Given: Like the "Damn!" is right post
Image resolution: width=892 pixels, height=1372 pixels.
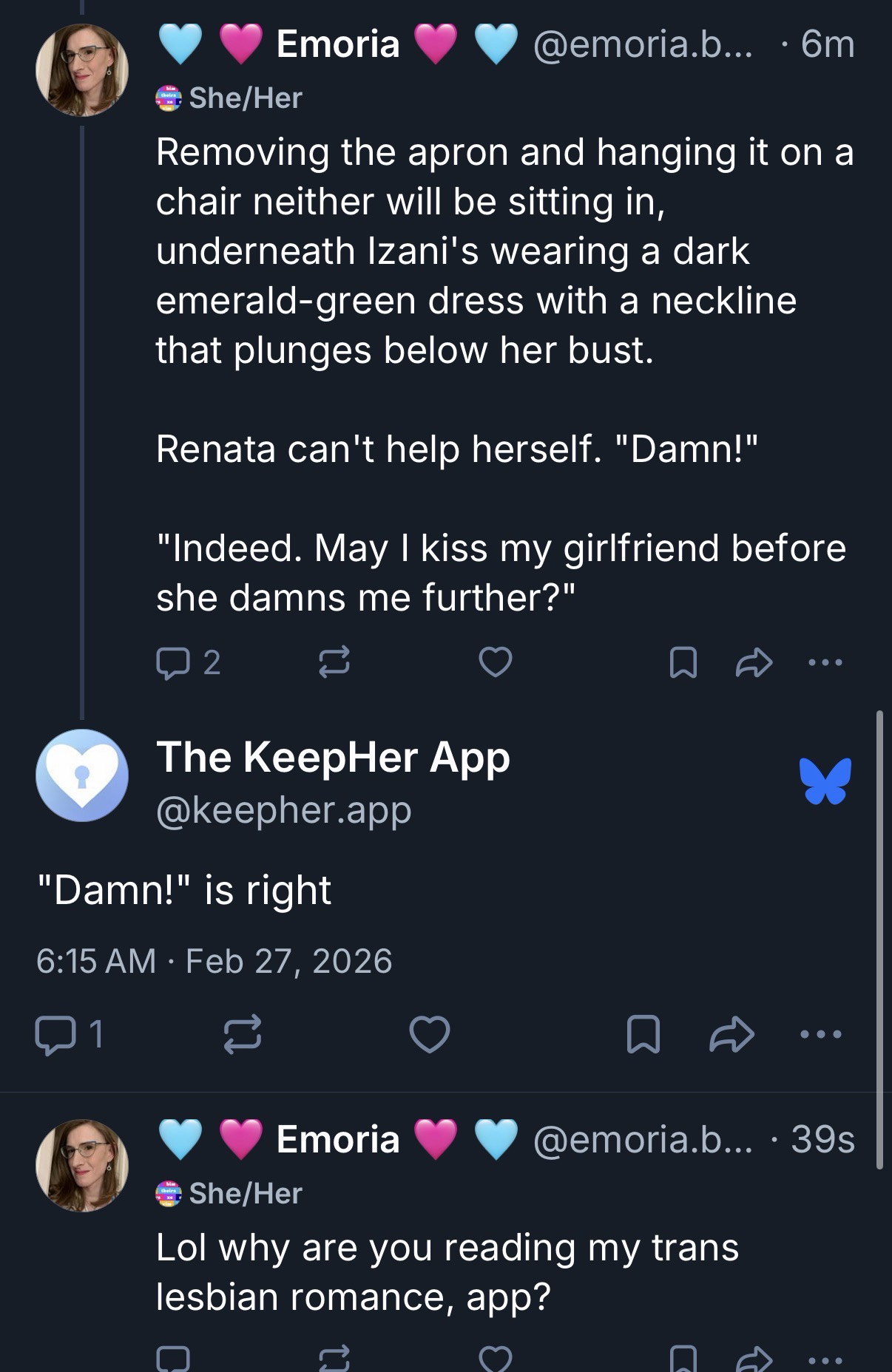Looking at the screenshot, I should pos(430,1033).
